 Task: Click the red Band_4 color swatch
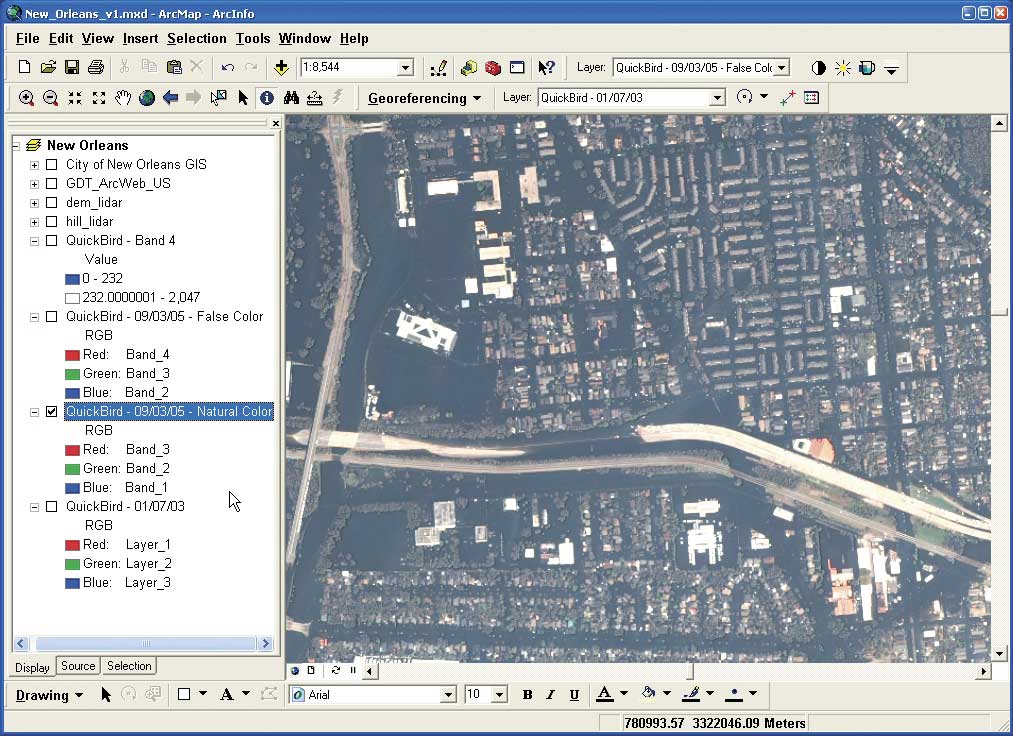click(x=72, y=355)
